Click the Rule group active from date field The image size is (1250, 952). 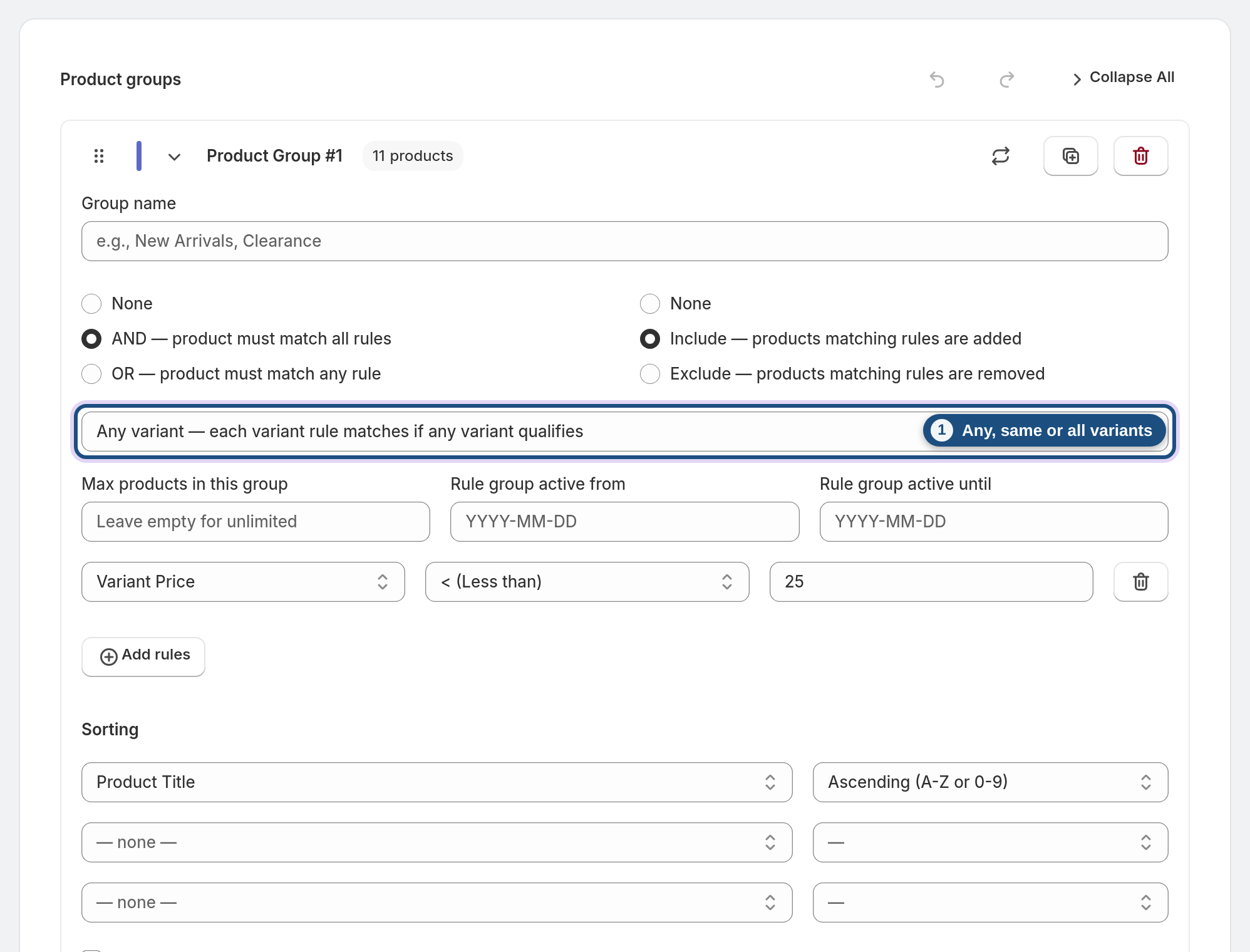pyautogui.click(x=625, y=522)
